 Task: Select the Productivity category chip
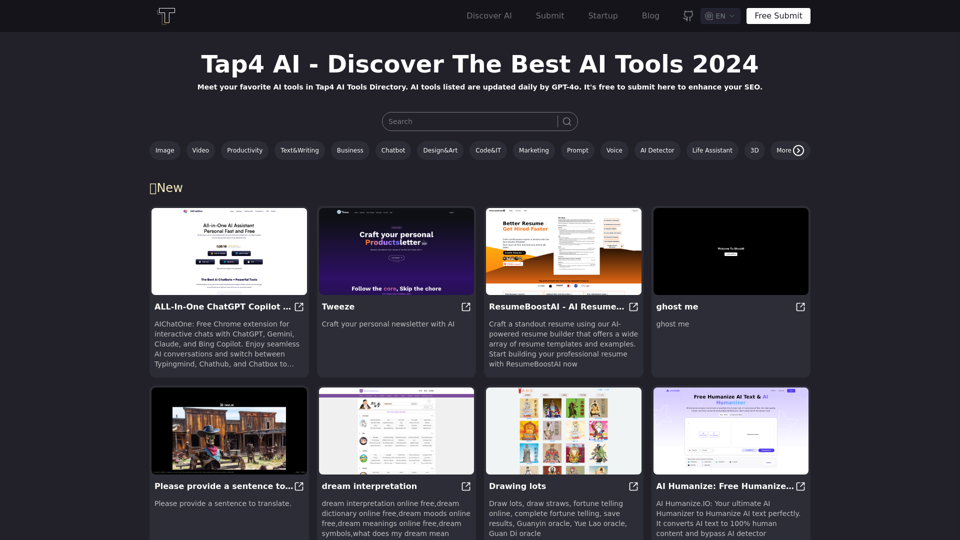244,151
